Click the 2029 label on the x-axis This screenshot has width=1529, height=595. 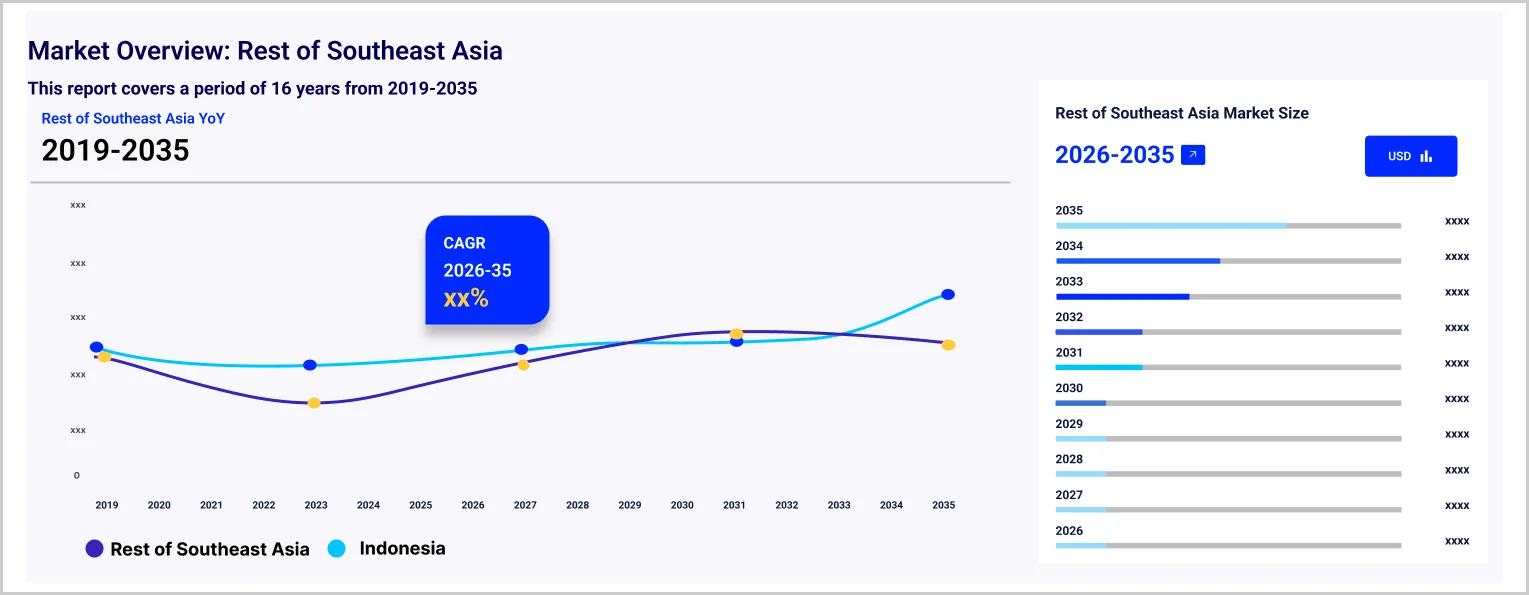tap(630, 506)
